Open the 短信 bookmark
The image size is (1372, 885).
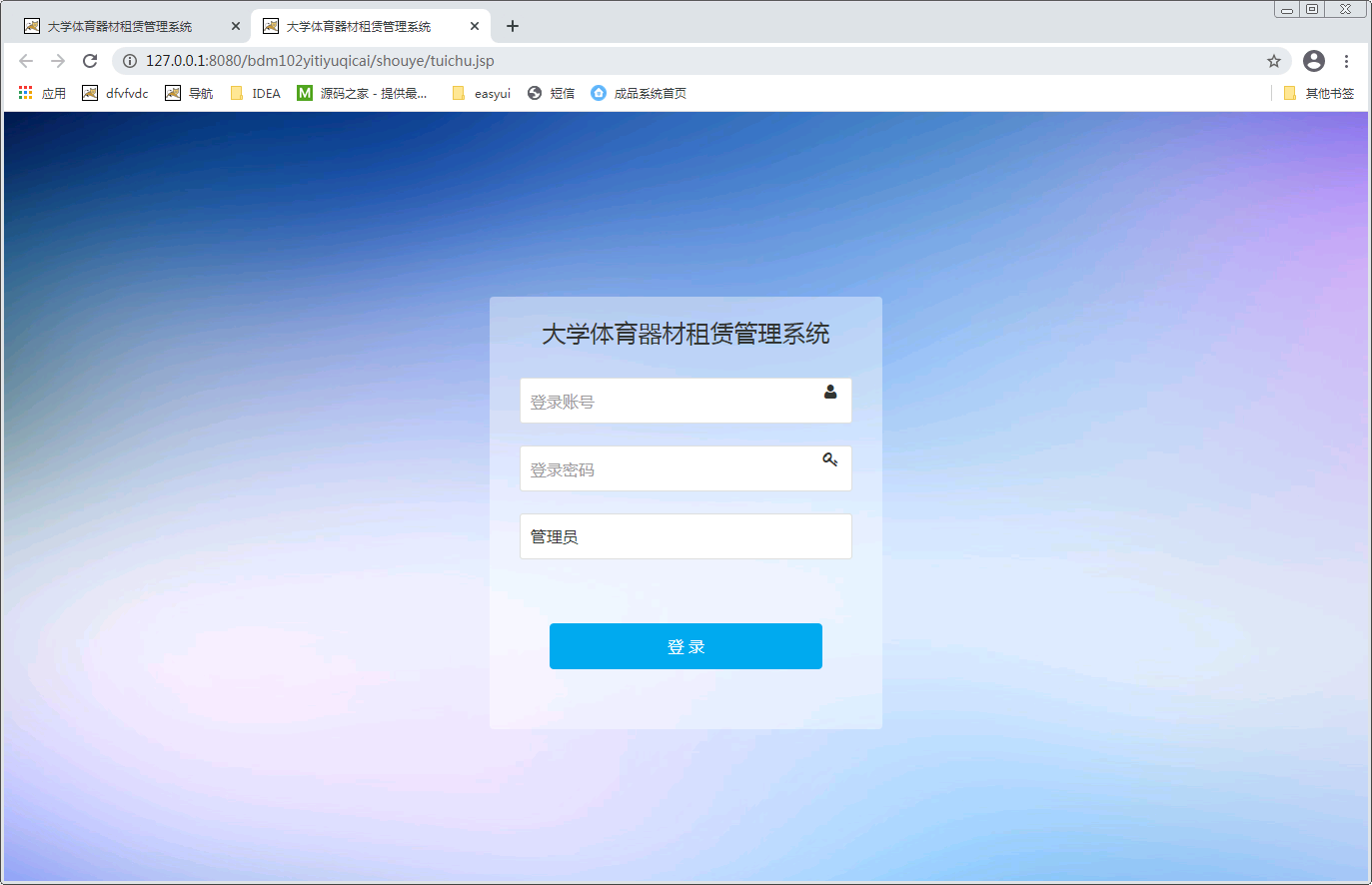551,93
